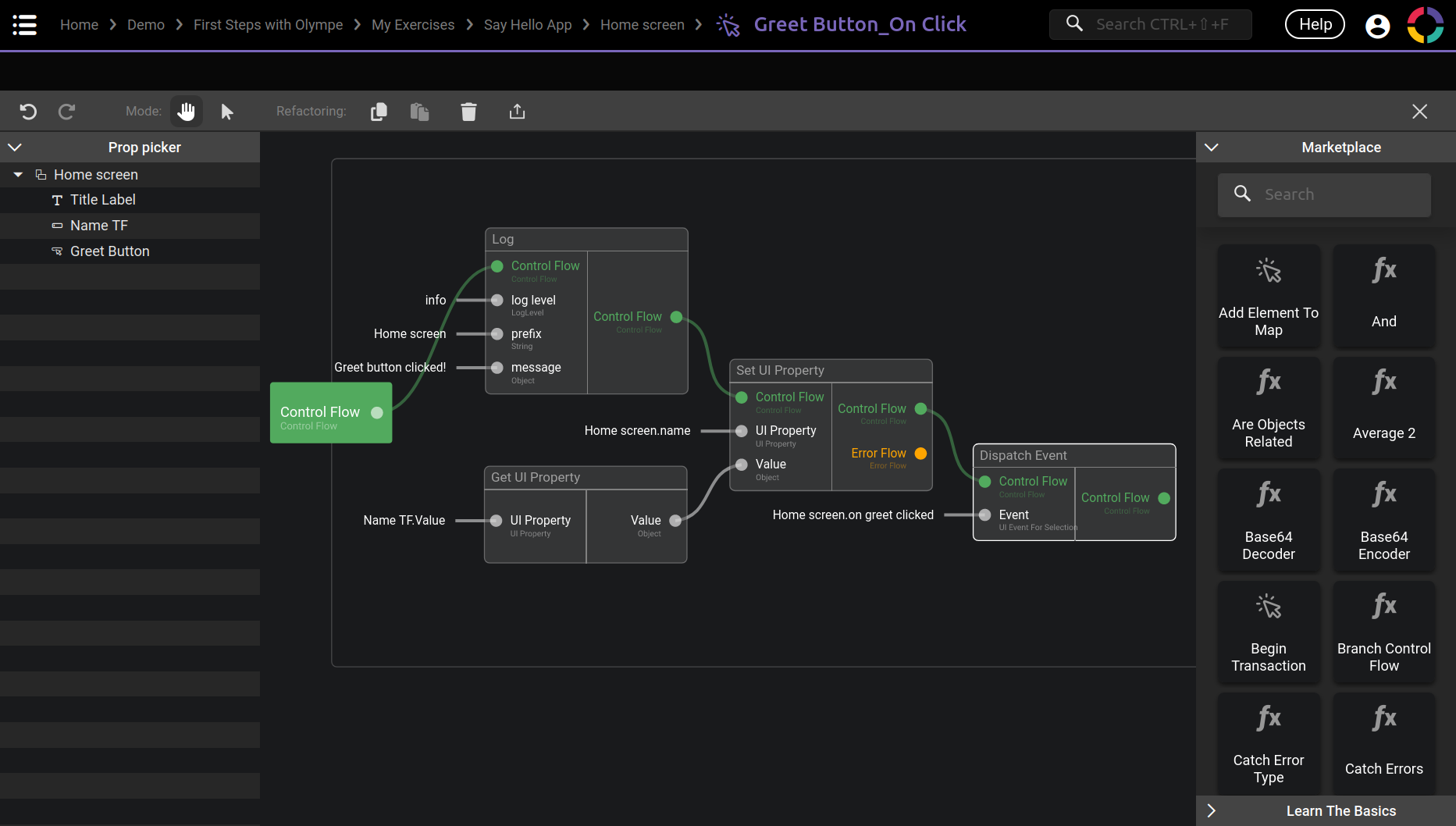The height and width of the screenshot is (826, 1456).
Task: Click the copy icon in Refactoring
Action: (379, 112)
